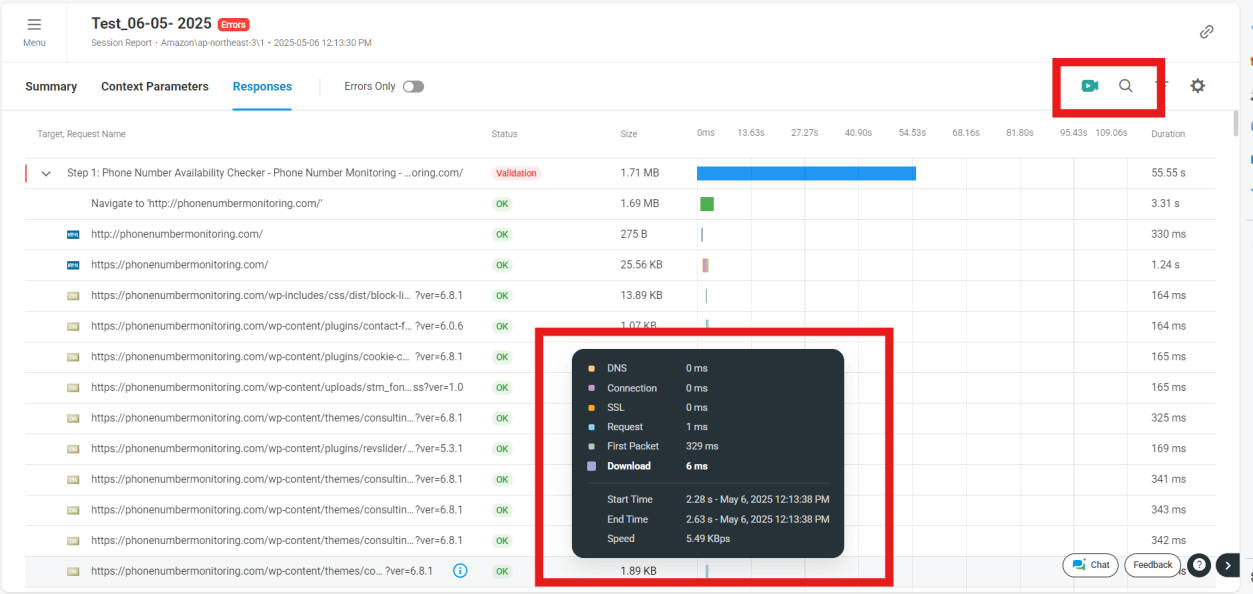1253x594 pixels.
Task: Open the gear settings icon
Action: [x=1198, y=86]
